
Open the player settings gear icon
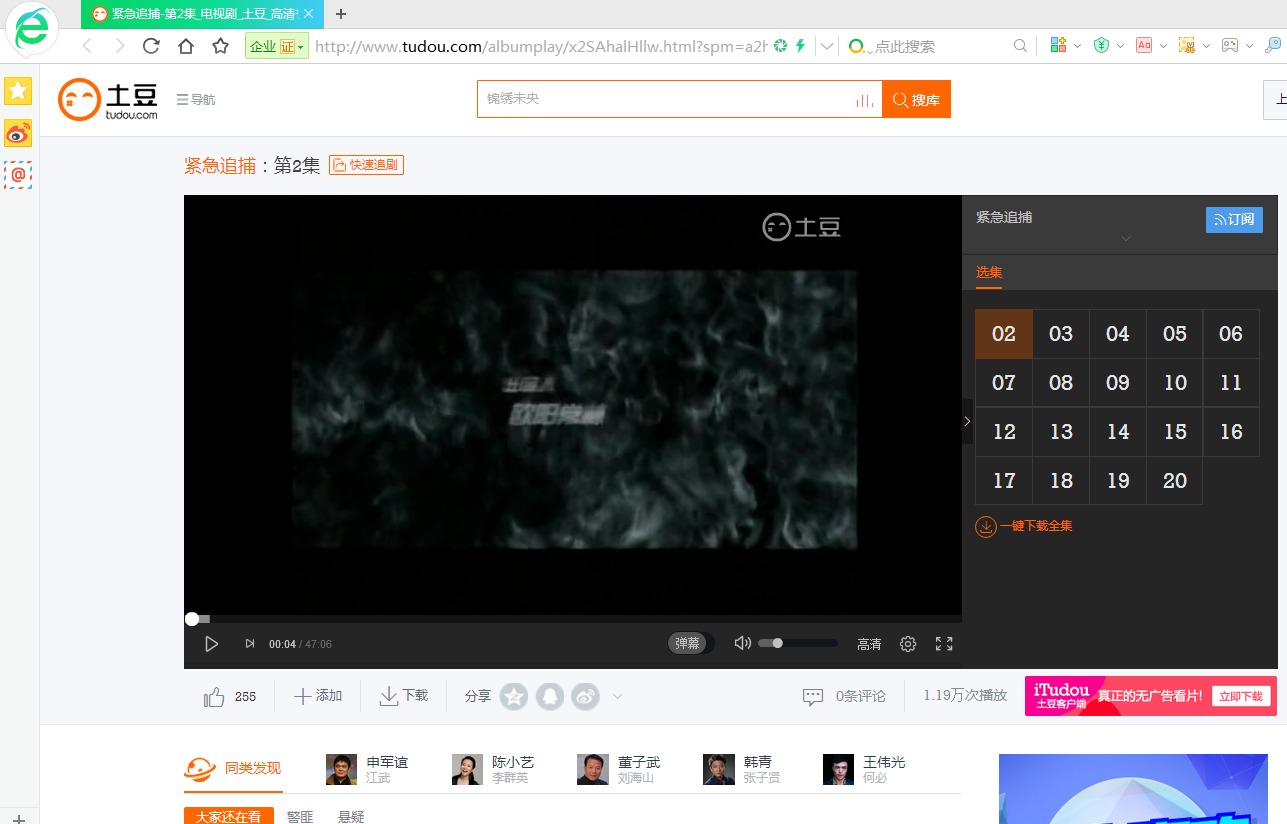908,644
